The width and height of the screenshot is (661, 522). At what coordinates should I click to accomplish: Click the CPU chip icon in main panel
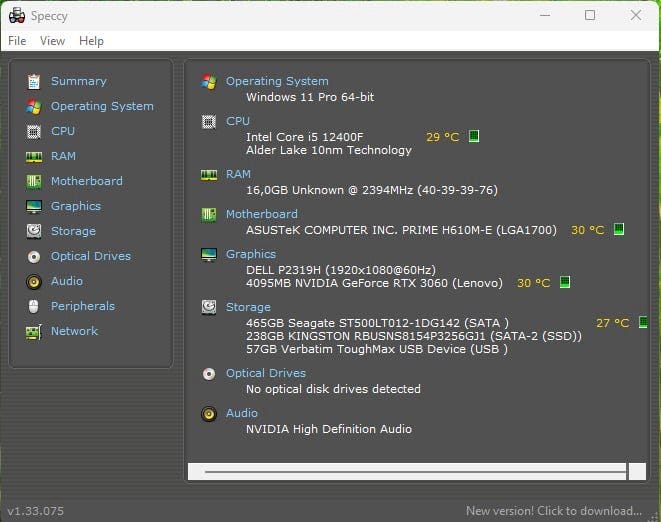click(209, 122)
